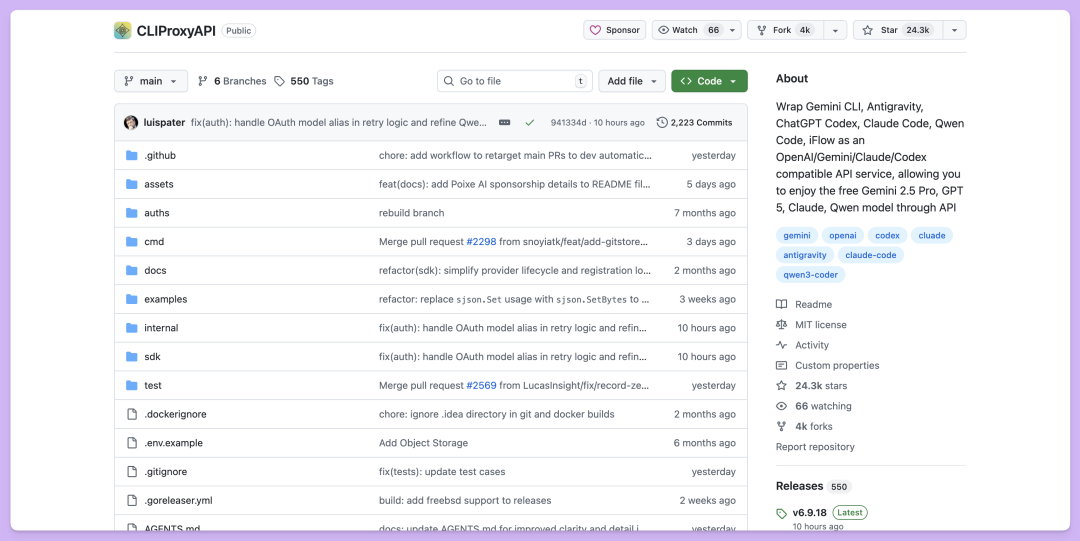The height and width of the screenshot is (541, 1080).
Task: Click the MIT license scale icon
Action: pyautogui.click(x=782, y=325)
